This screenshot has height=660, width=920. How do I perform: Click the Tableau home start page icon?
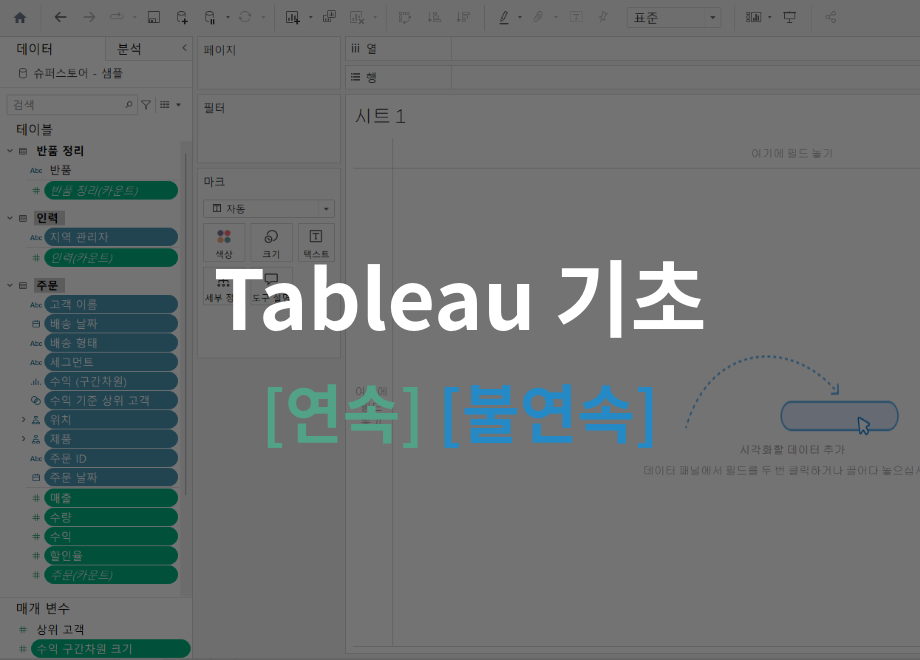[20, 18]
